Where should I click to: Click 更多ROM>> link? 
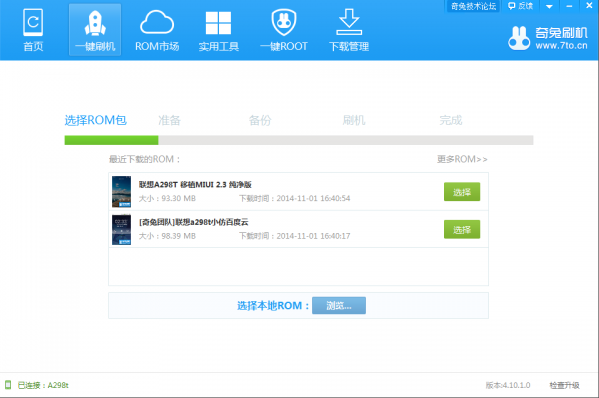point(462,159)
